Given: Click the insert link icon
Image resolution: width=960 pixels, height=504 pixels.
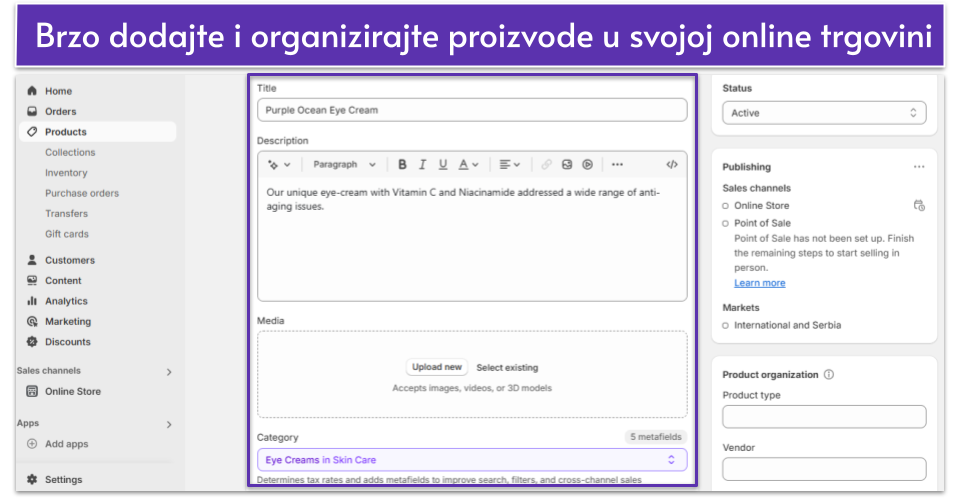Looking at the screenshot, I should tap(546, 164).
